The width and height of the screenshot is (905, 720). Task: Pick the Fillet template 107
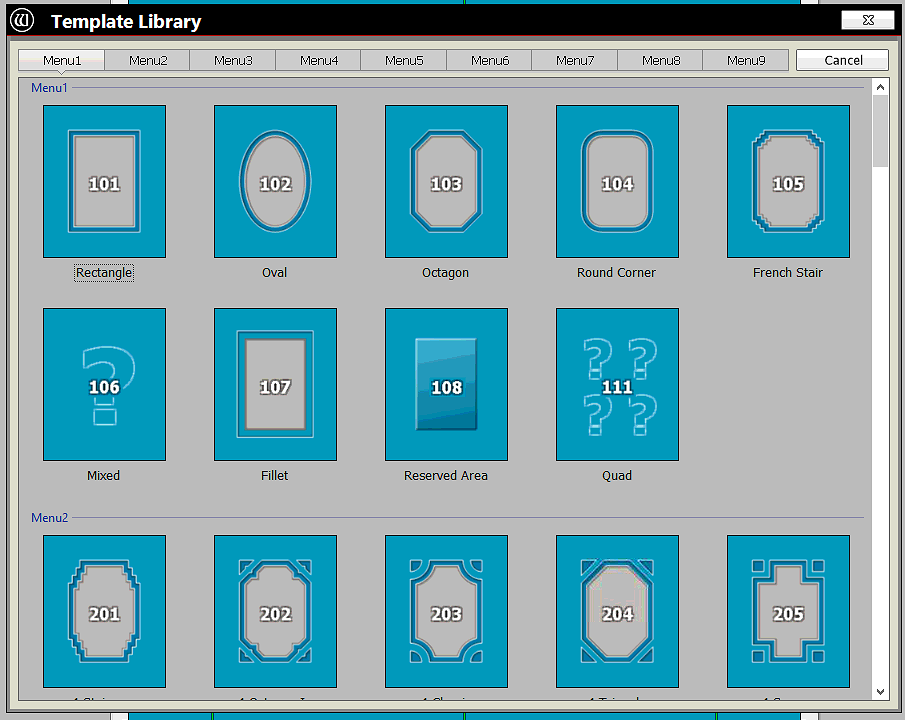coord(275,385)
